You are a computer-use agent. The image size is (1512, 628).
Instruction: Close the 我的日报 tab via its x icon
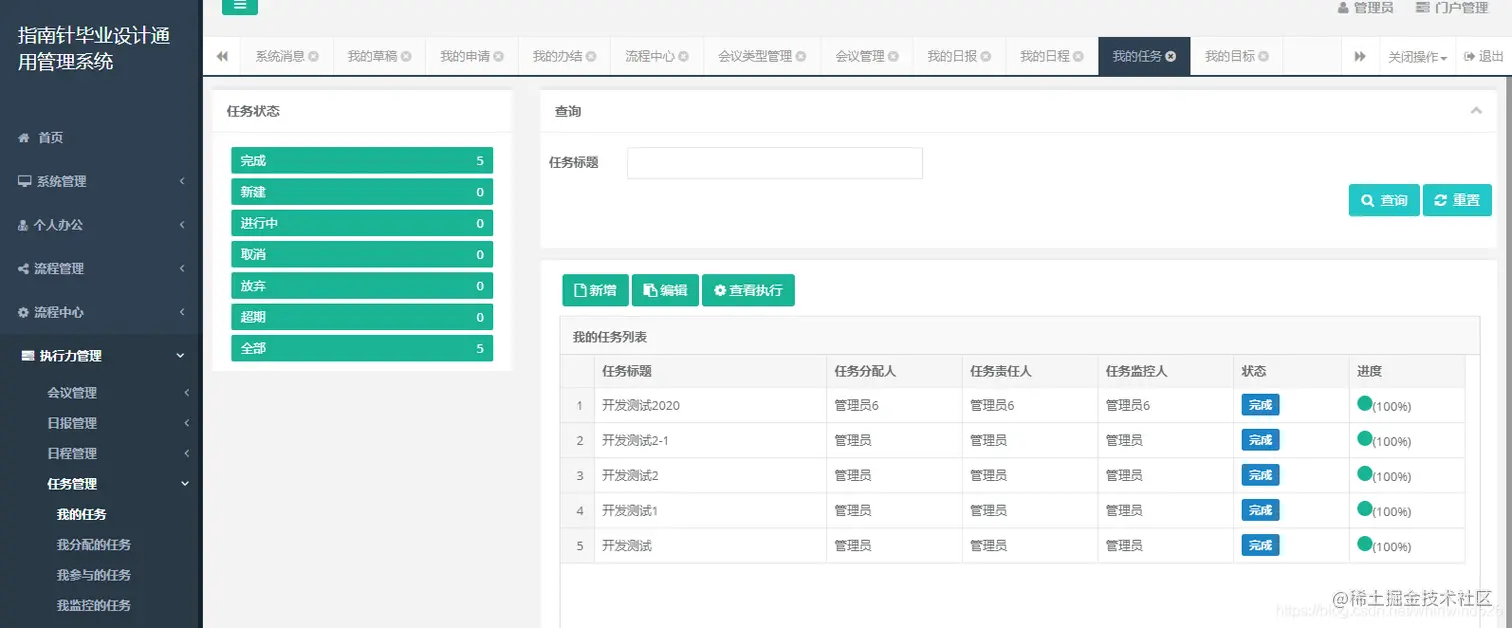coord(986,57)
